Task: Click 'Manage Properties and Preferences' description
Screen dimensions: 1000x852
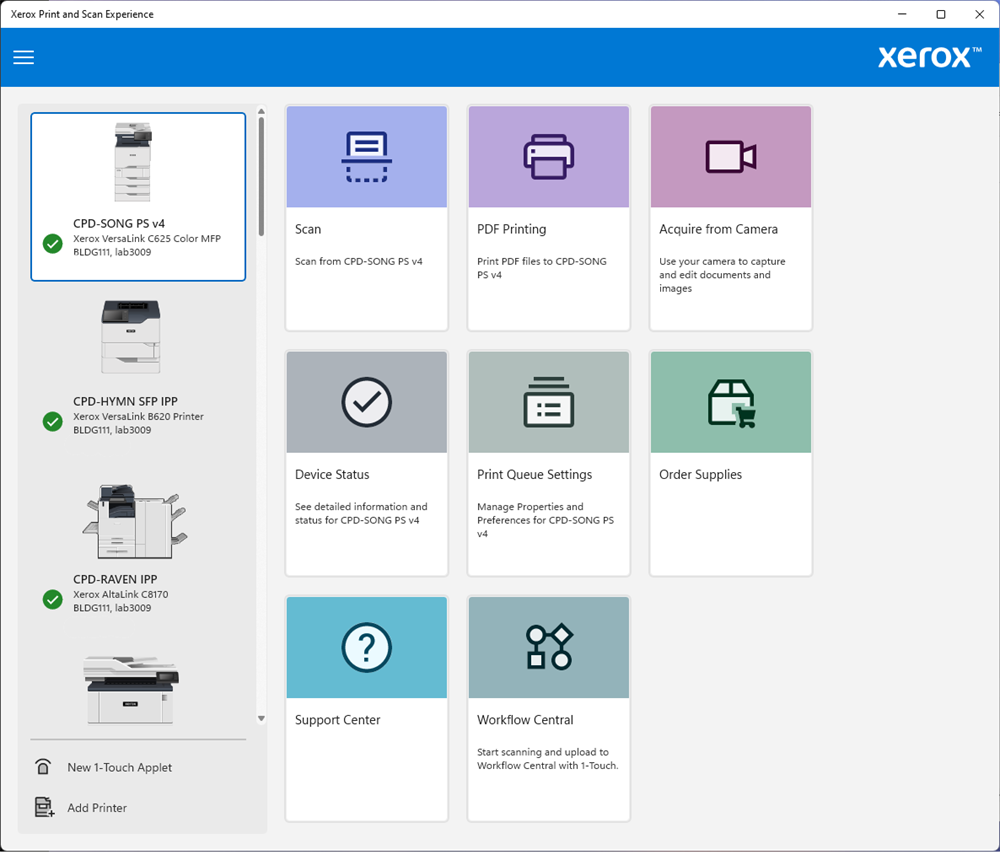Action: point(545,520)
